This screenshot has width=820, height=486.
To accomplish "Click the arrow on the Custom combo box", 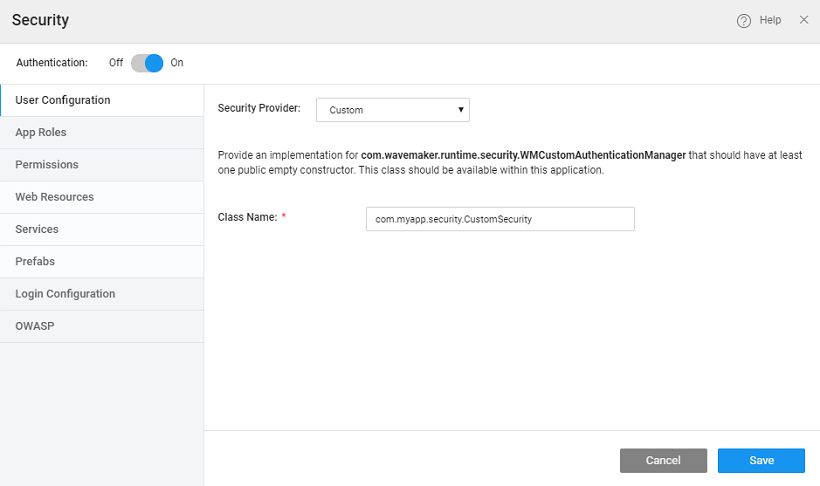I will [x=460, y=110].
